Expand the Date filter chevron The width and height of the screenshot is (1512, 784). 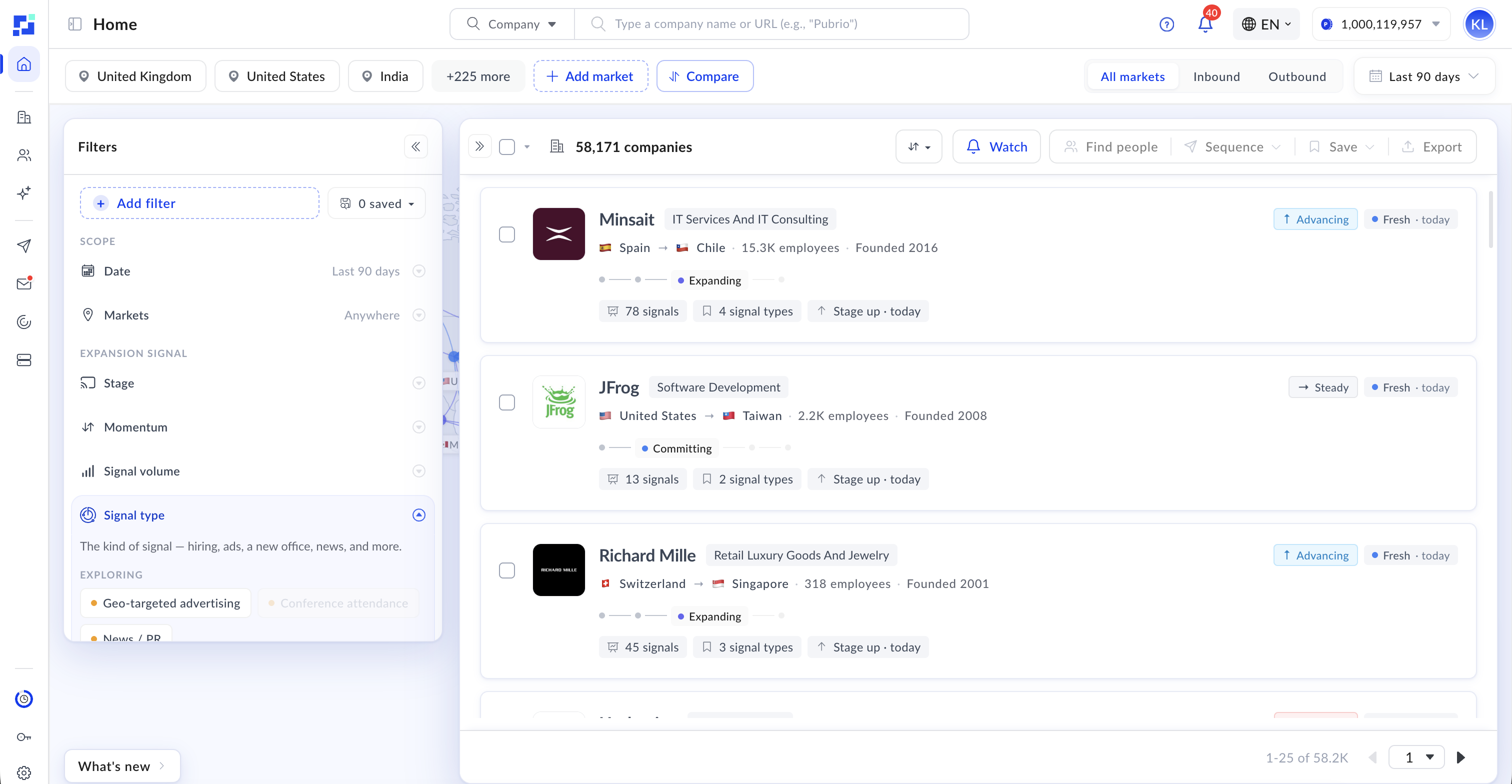coord(419,271)
